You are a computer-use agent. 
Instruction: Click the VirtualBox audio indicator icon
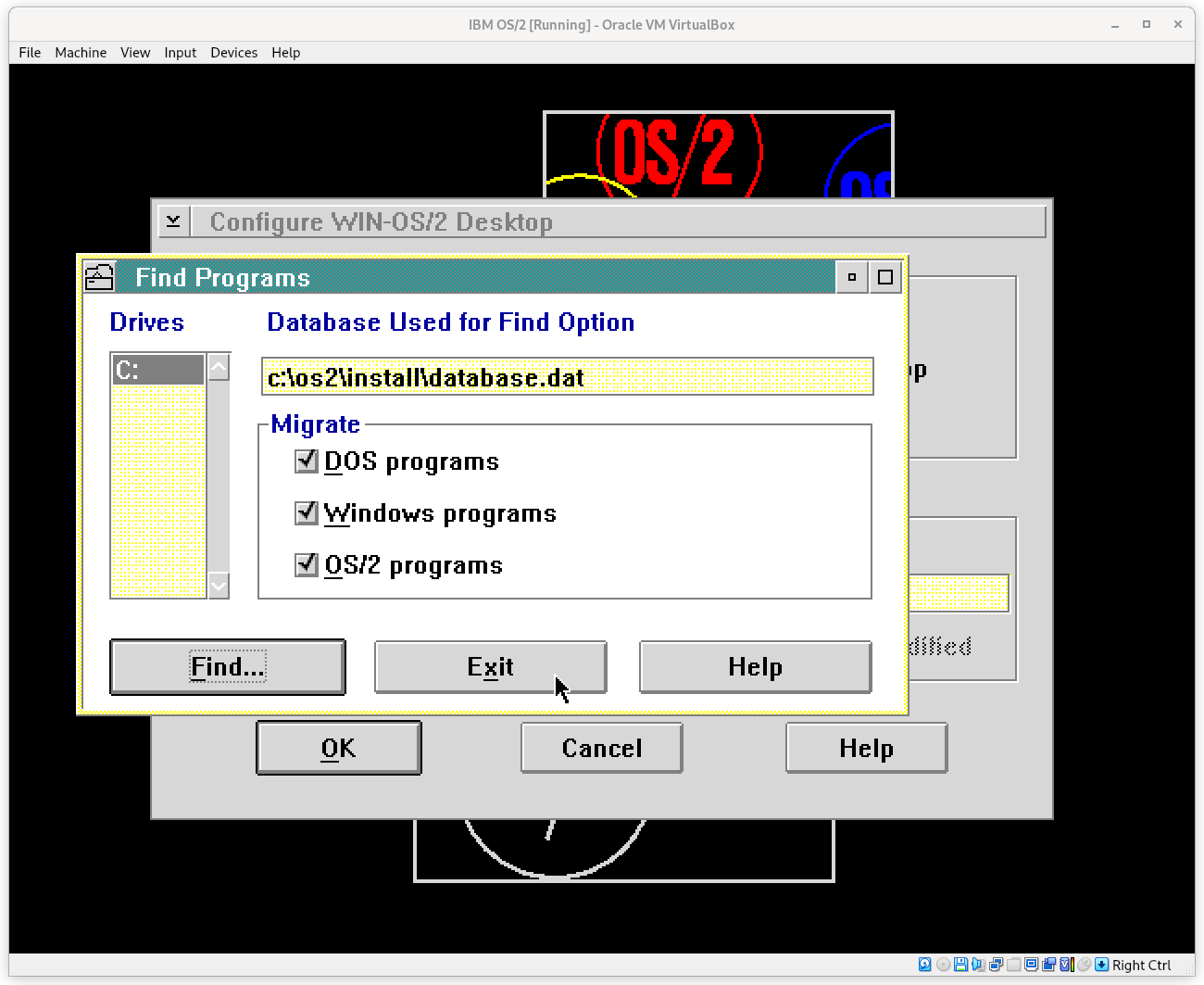[978, 965]
